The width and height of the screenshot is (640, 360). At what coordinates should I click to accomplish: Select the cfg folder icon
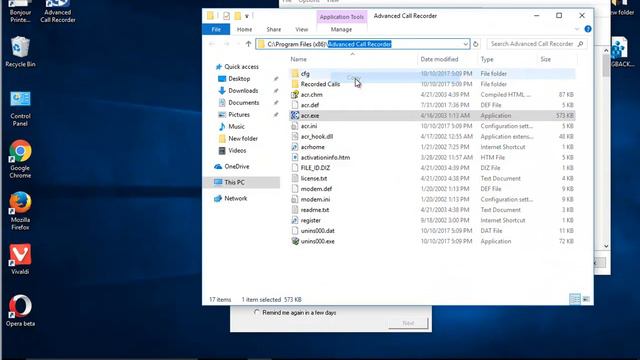point(295,74)
